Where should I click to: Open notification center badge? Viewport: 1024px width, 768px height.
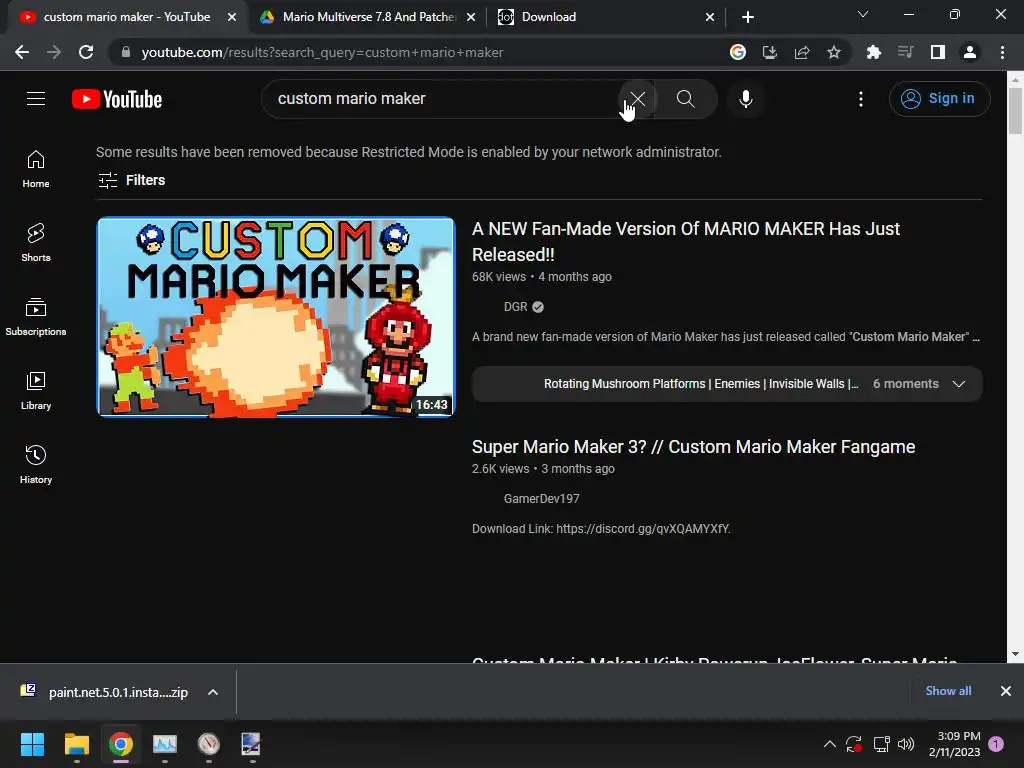coord(996,744)
